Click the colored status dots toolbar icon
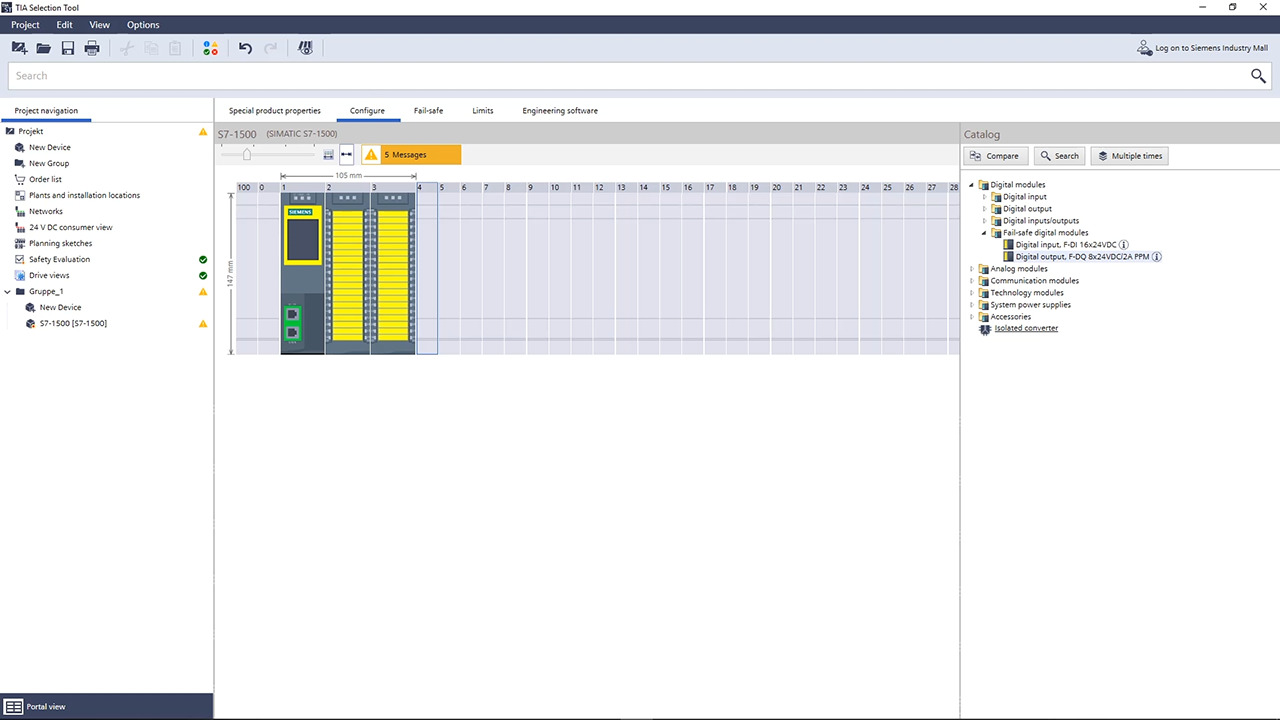The height and width of the screenshot is (720, 1280). point(210,48)
